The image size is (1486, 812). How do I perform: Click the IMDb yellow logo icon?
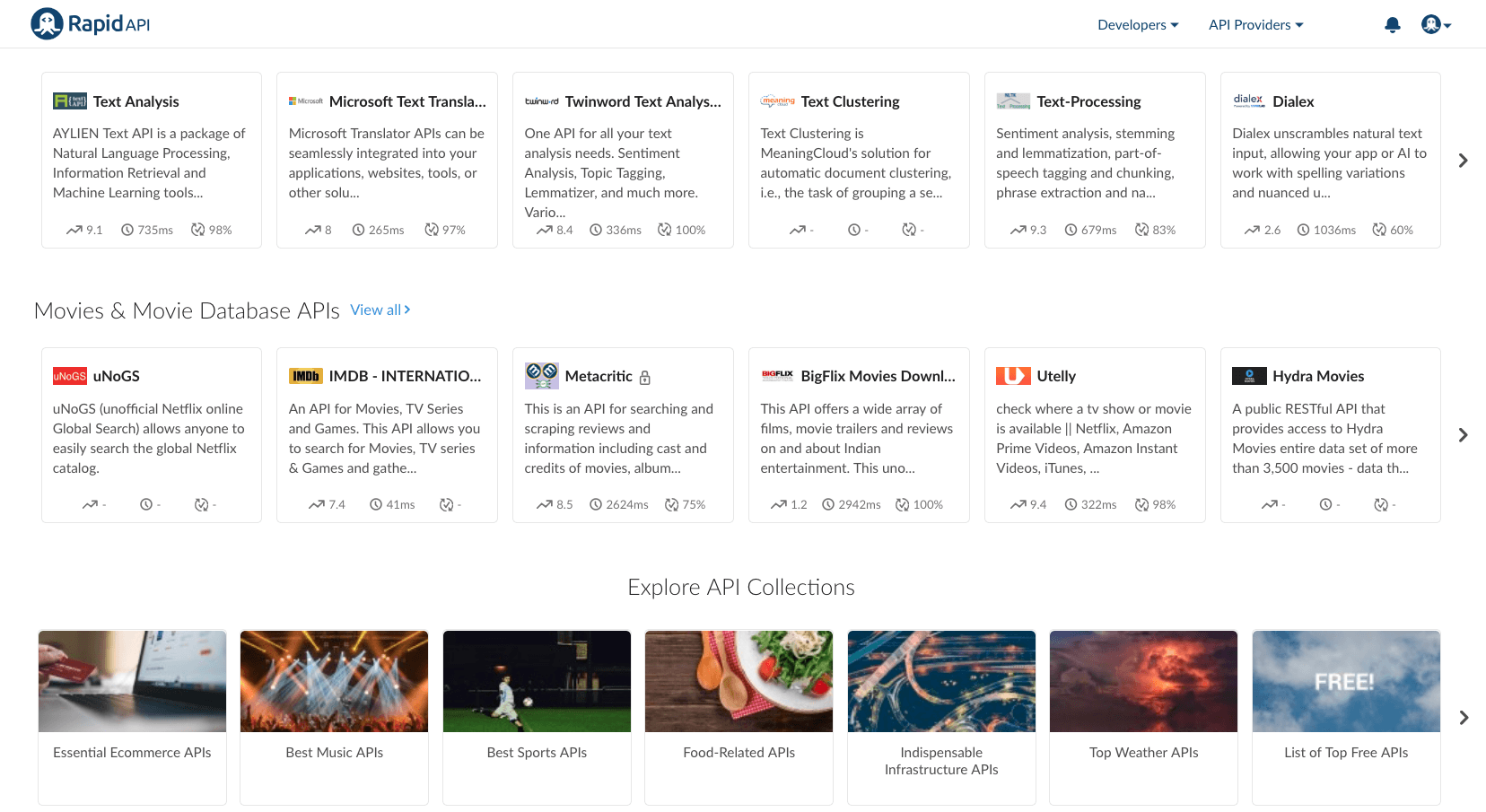coord(306,376)
